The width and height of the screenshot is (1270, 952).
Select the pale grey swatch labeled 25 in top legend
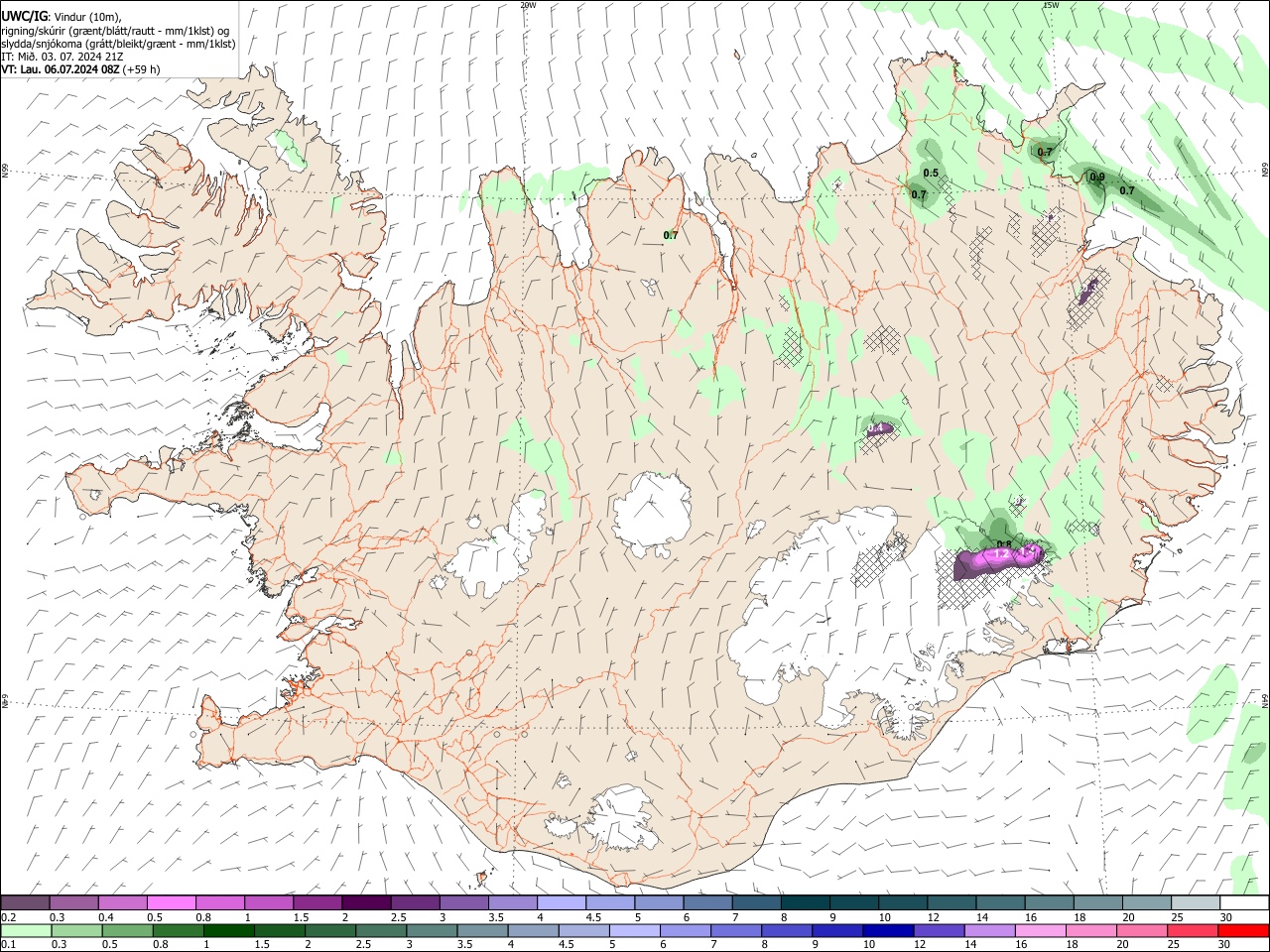pyautogui.click(x=1196, y=903)
